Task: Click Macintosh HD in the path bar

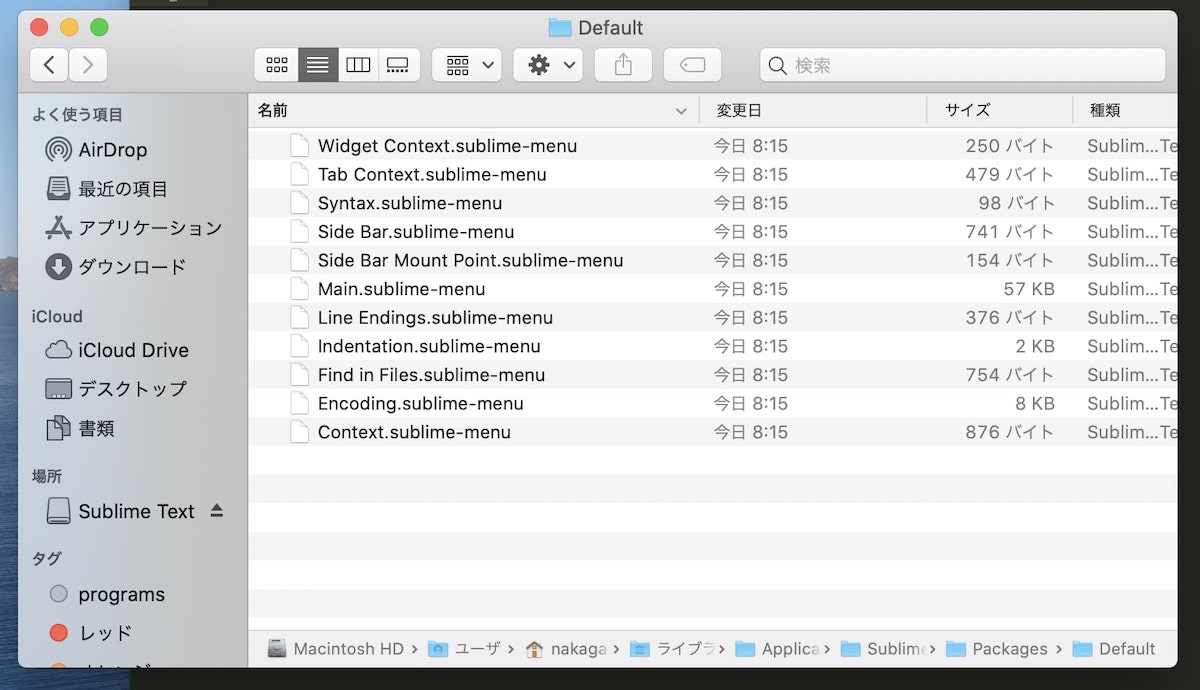Action: tap(336, 649)
